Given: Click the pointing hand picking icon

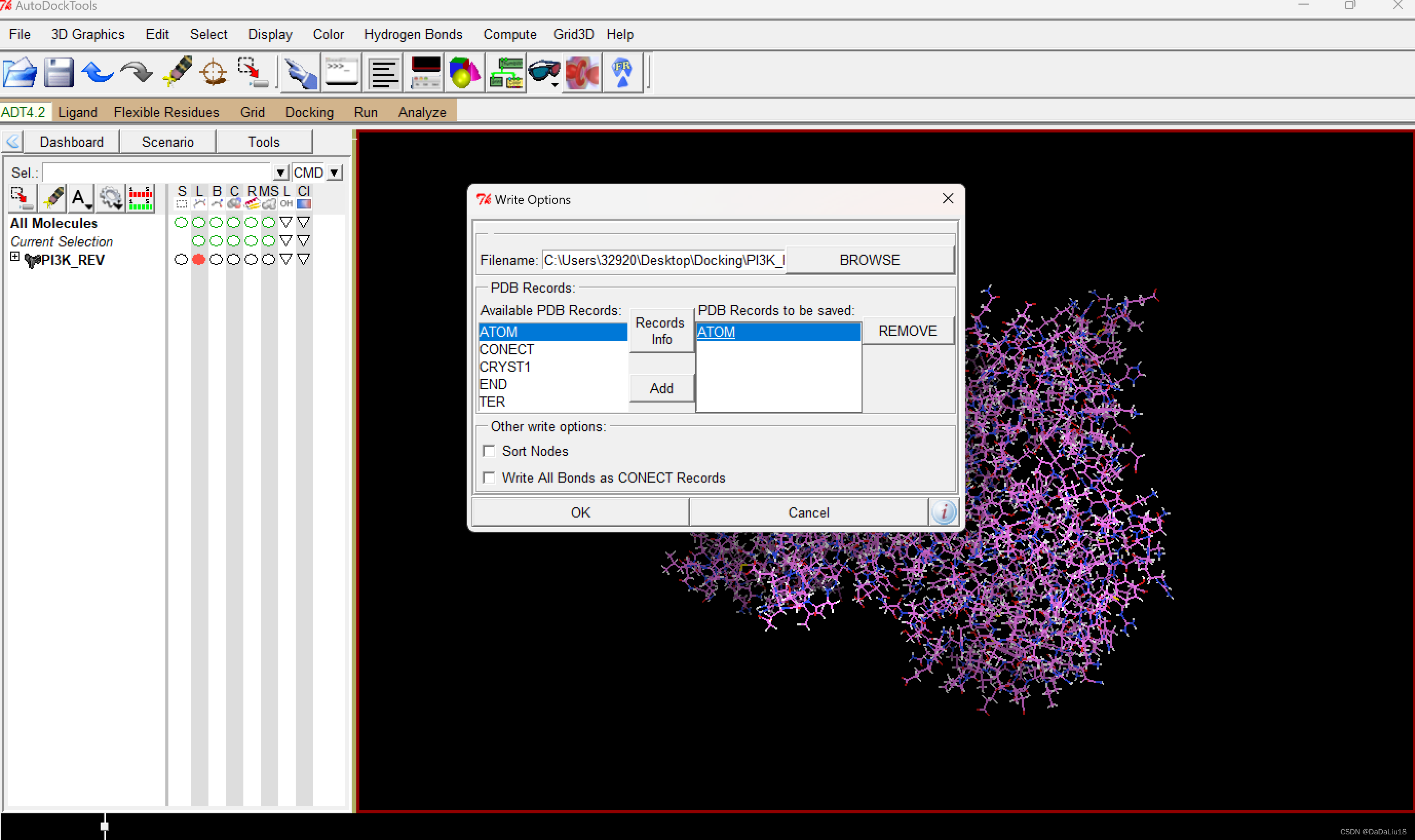Looking at the screenshot, I should [300, 72].
